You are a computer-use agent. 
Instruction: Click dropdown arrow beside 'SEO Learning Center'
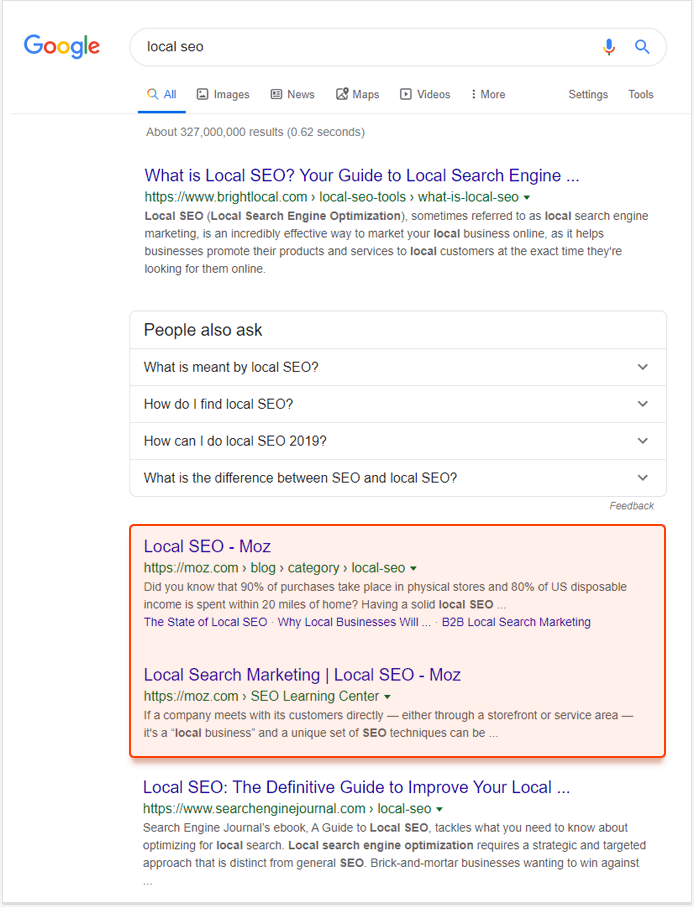pyautogui.click(x=387, y=697)
